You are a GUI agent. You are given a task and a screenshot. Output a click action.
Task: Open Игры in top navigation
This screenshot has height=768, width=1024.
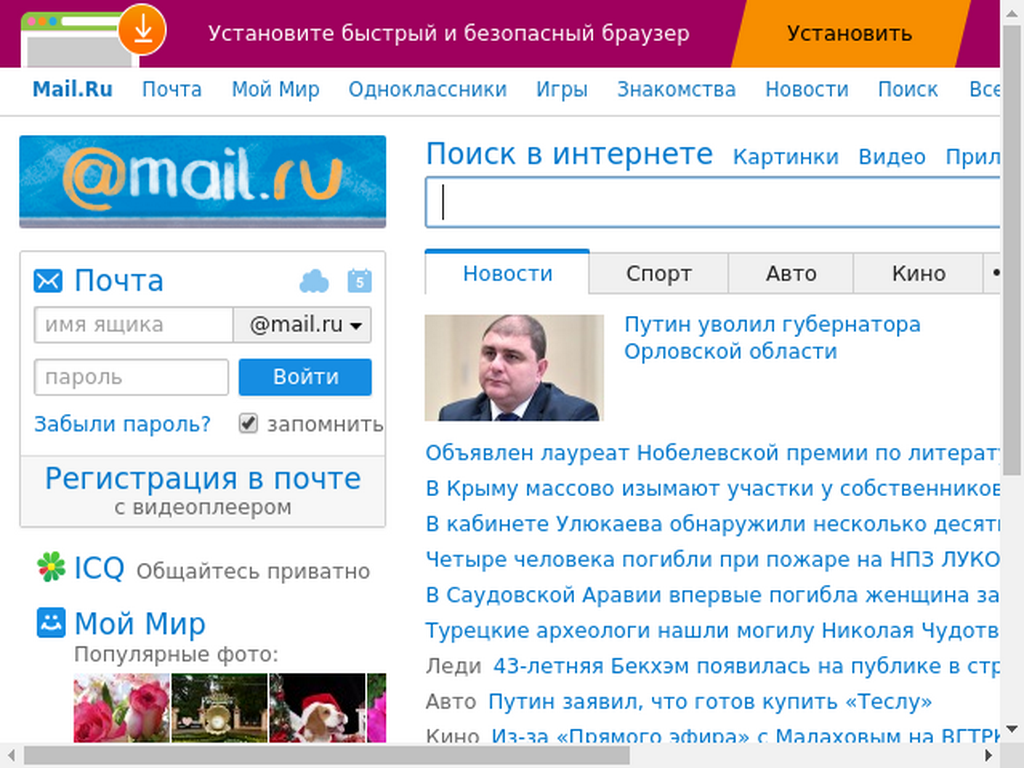562,89
